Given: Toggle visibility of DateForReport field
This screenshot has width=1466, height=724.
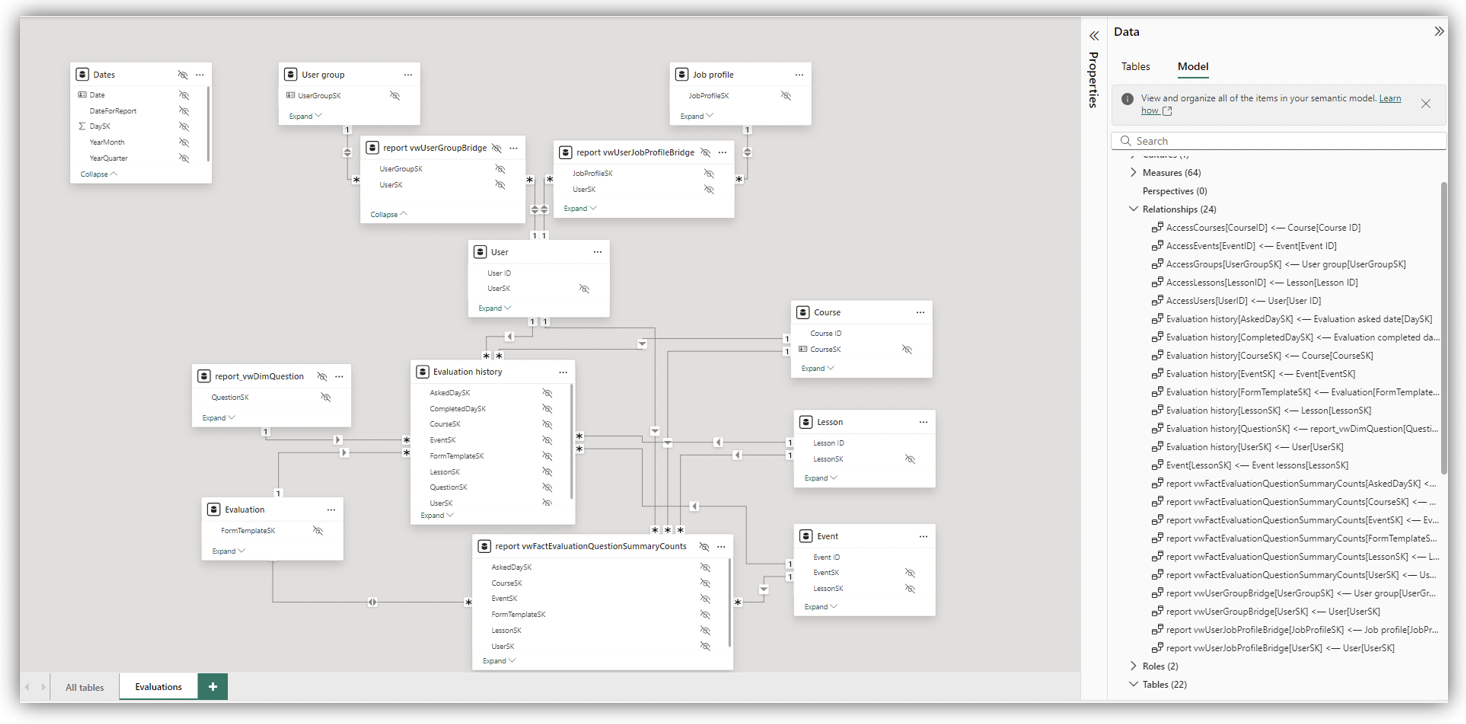Looking at the screenshot, I should (x=184, y=111).
